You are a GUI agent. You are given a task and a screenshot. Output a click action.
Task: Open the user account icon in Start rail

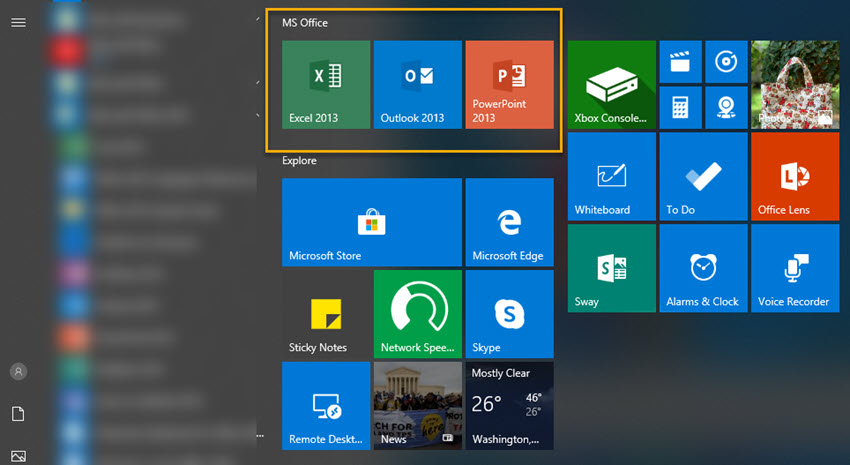(18, 371)
